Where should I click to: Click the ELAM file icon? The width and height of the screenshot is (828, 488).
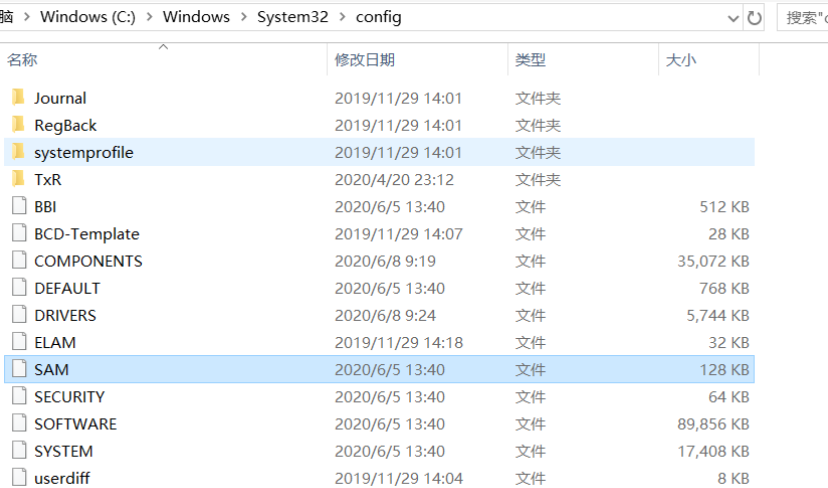click(x=19, y=342)
